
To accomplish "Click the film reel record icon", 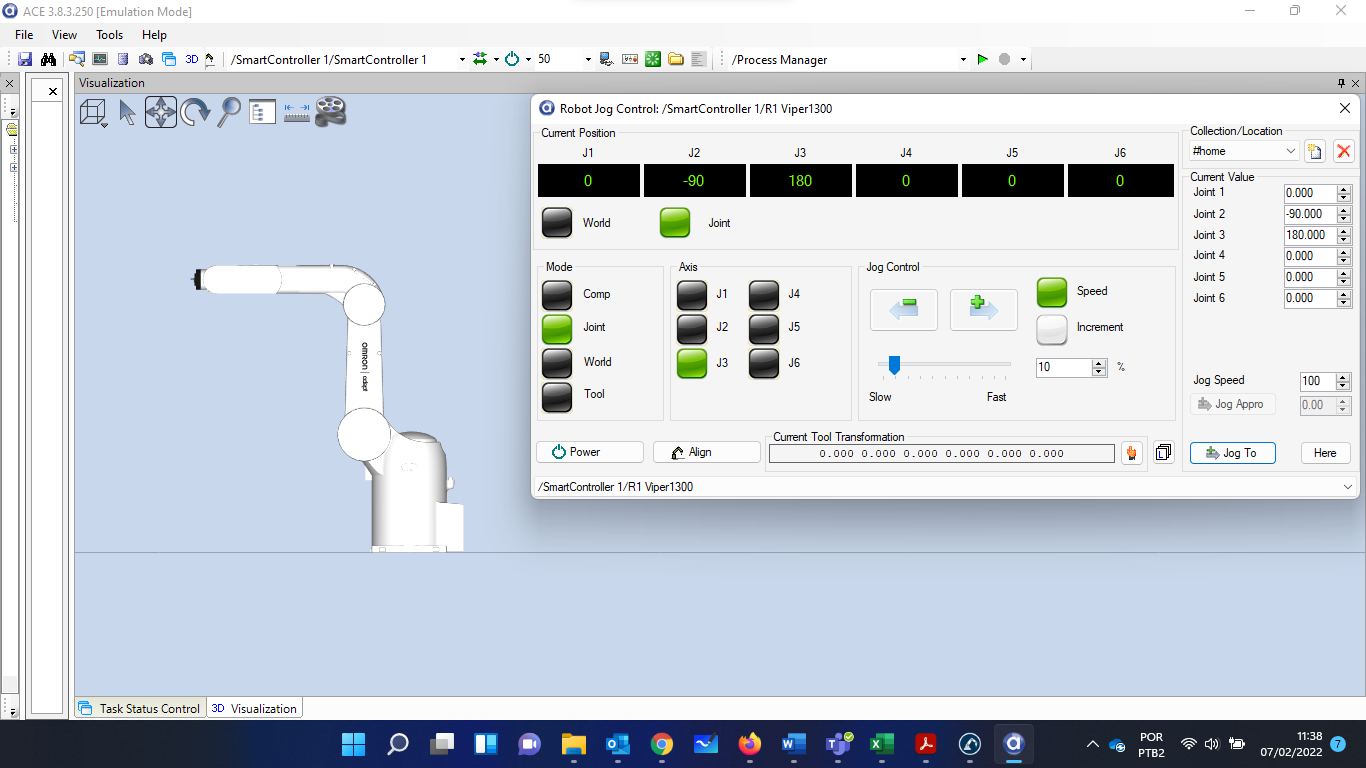I will pos(330,111).
